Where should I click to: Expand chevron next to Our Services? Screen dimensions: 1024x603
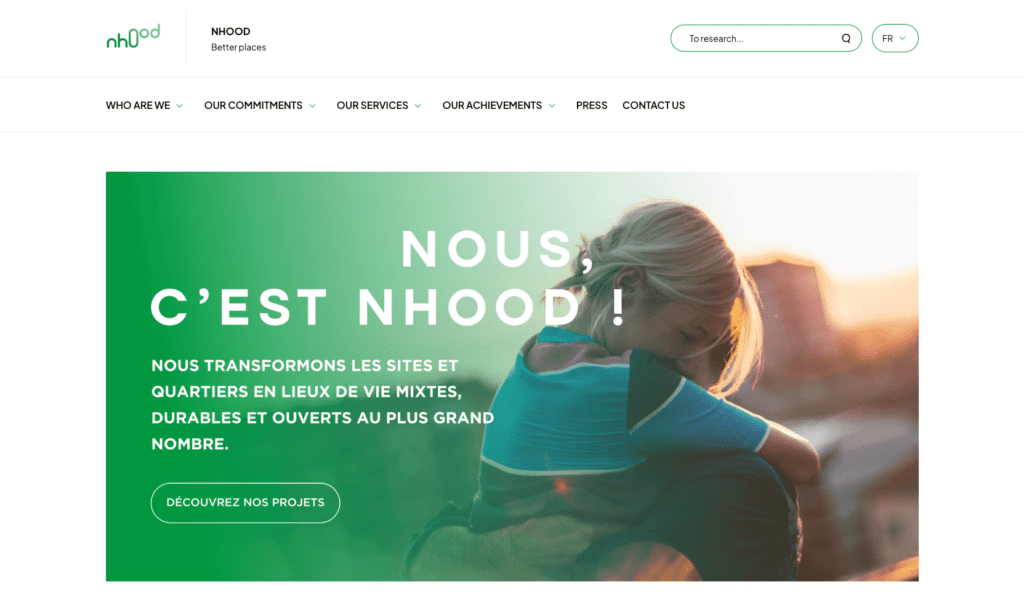(x=418, y=106)
